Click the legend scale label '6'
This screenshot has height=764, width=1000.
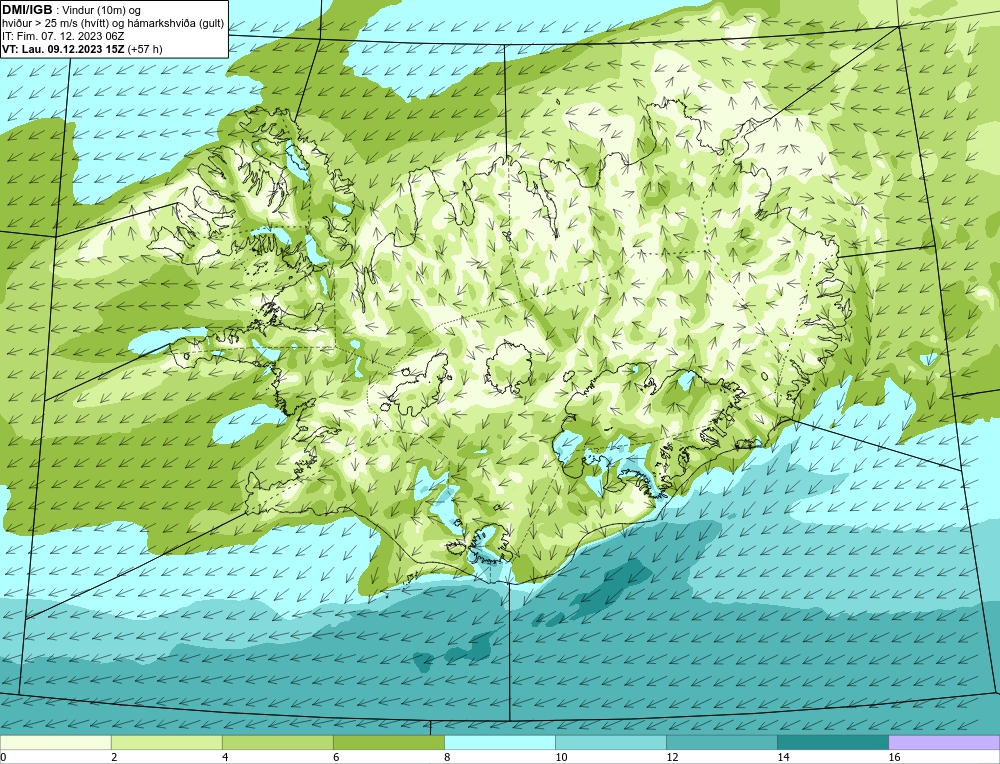pos(336,757)
